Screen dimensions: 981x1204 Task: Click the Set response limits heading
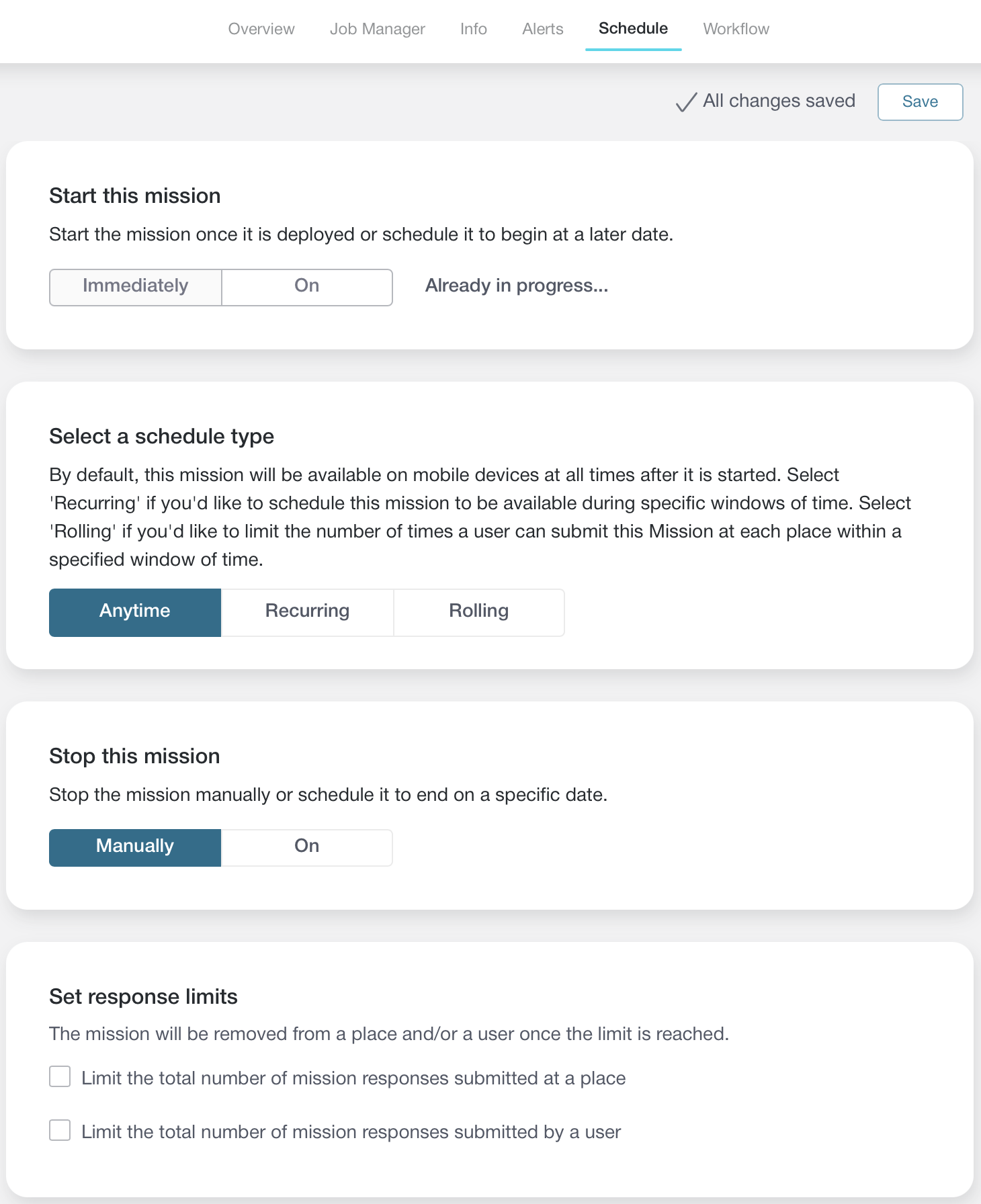coord(144,996)
